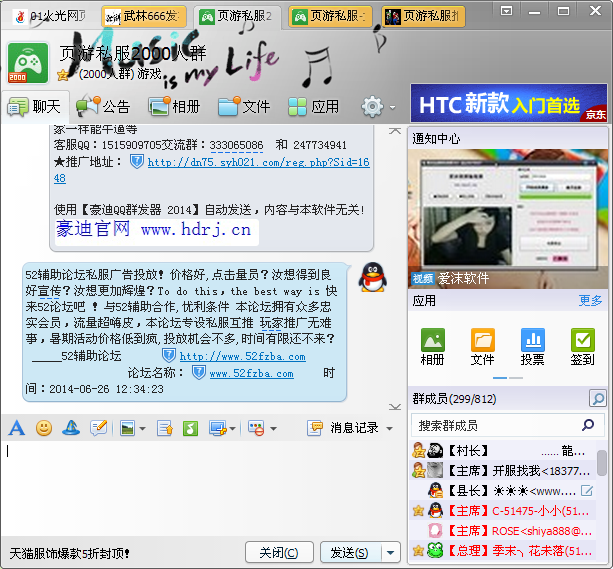Select member 【主席】C-51475-小小
613x569 pixels.
click(503, 510)
